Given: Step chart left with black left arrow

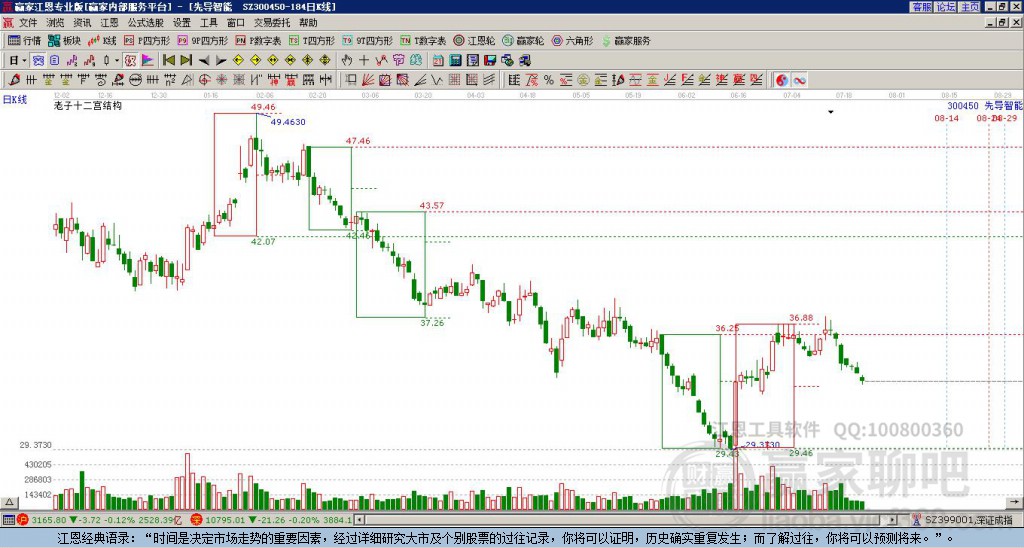Looking at the screenshot, I should (x=204, y=60).
